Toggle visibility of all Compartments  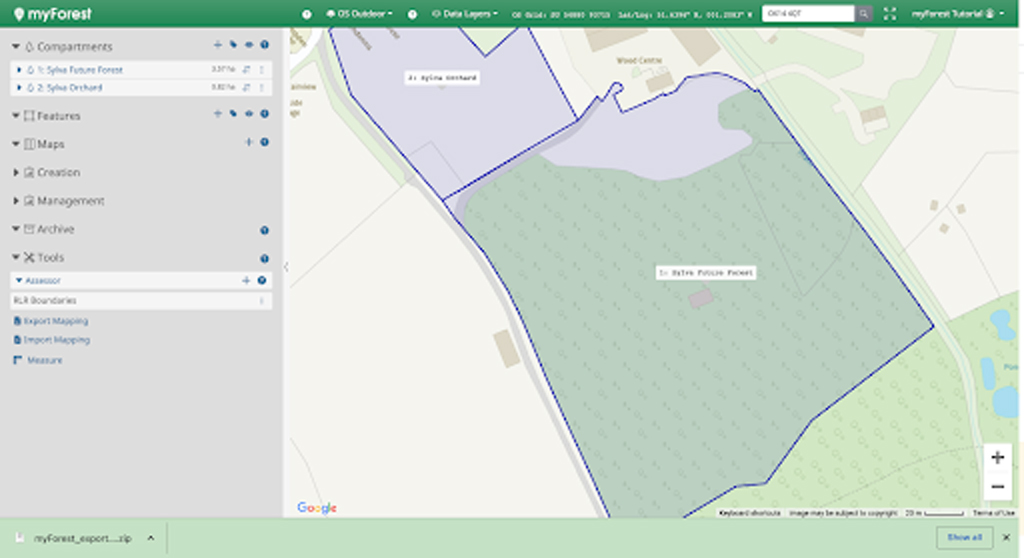248,46
